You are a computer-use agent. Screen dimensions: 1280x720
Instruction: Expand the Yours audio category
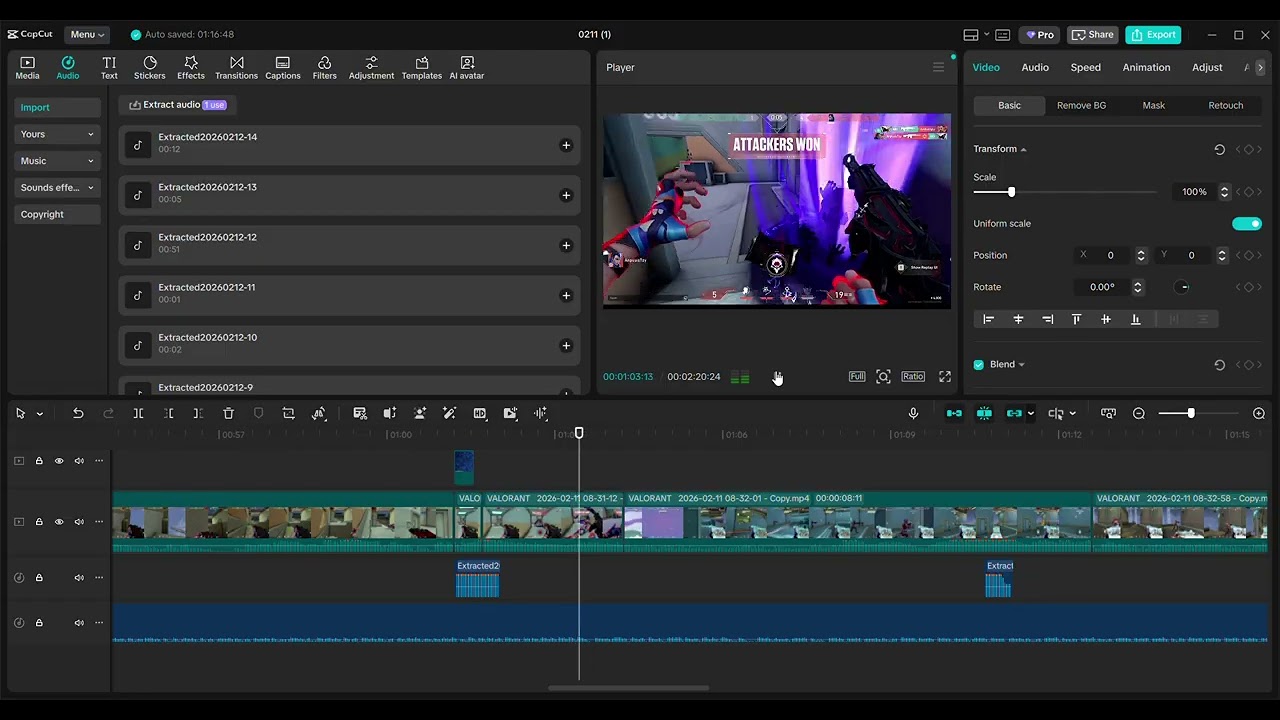click(58, 134)
